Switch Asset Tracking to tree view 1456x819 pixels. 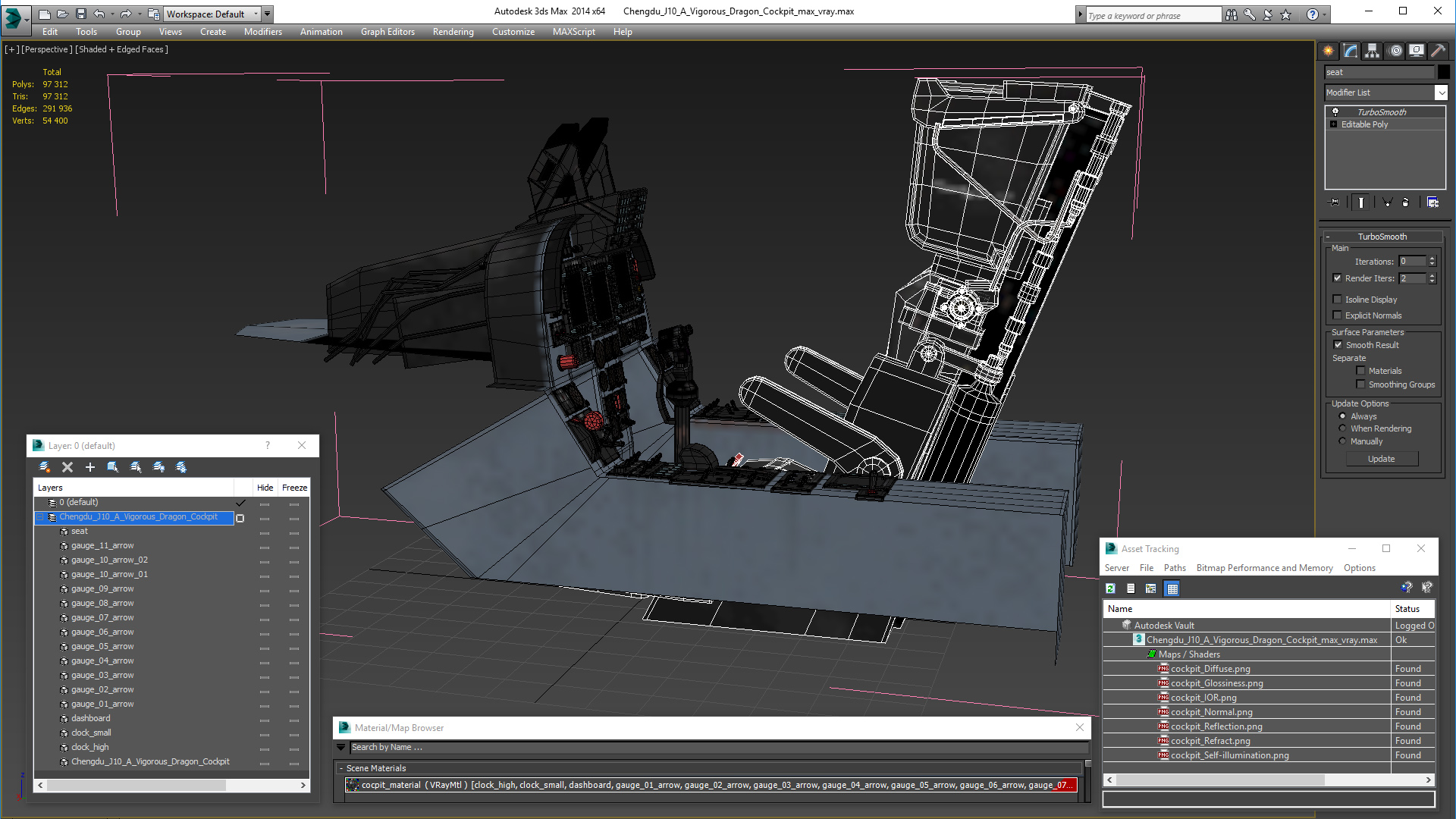coord(1151,588)
